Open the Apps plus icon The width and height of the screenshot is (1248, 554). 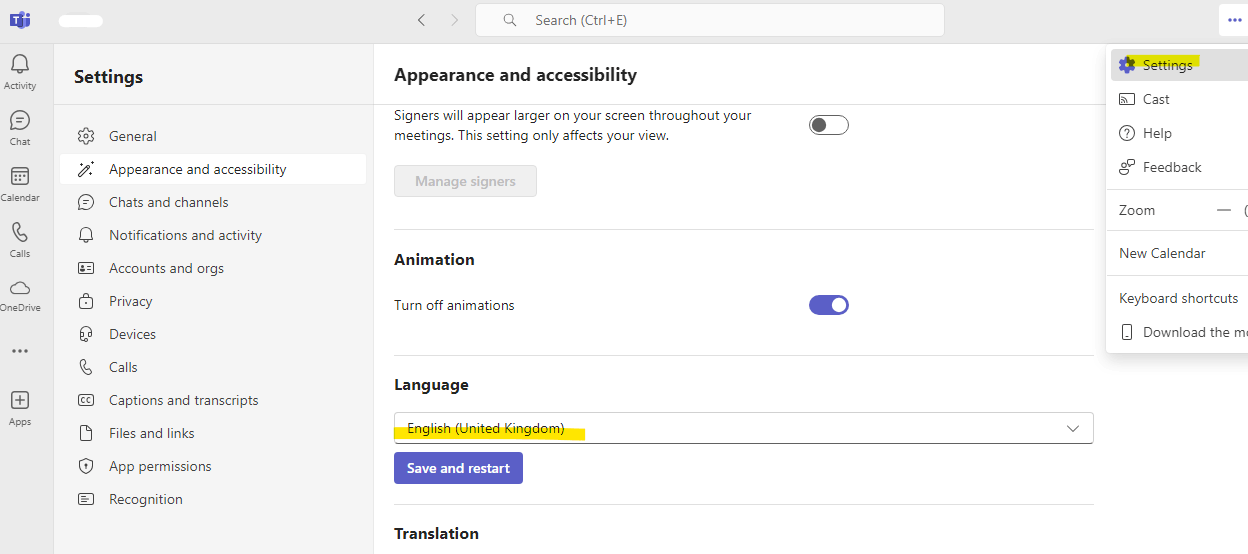point(20,401)
